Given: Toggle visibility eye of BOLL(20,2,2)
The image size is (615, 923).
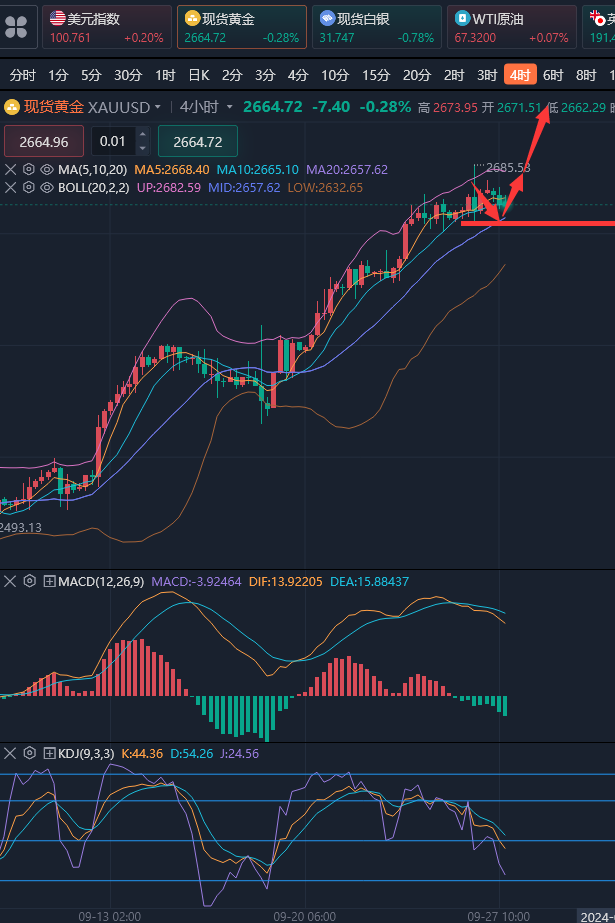Looking at the screenshot, I should pyautogui.click(x=46, y=188).
